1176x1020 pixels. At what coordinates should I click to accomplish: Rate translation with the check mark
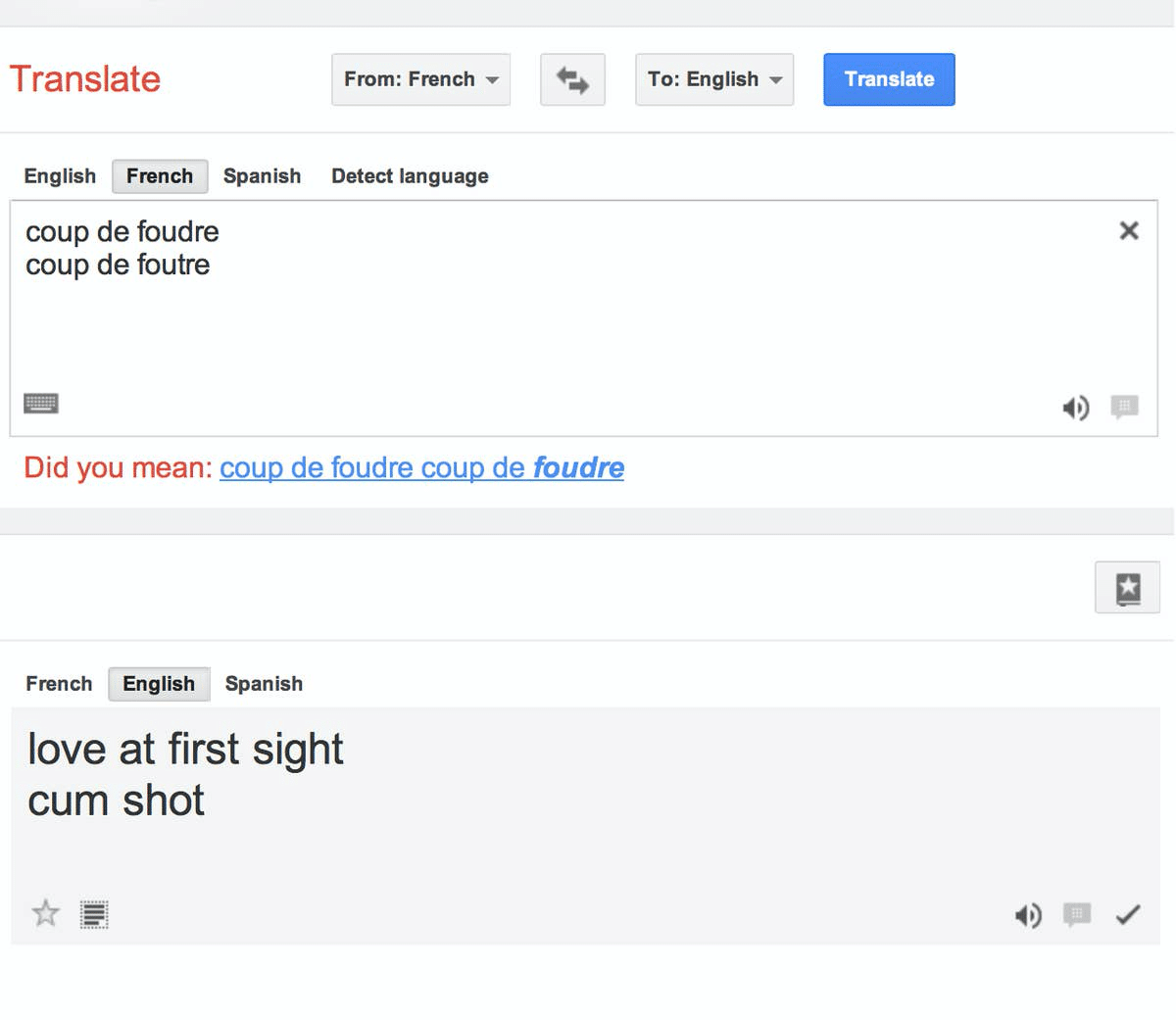click(x=1128, y=915)
